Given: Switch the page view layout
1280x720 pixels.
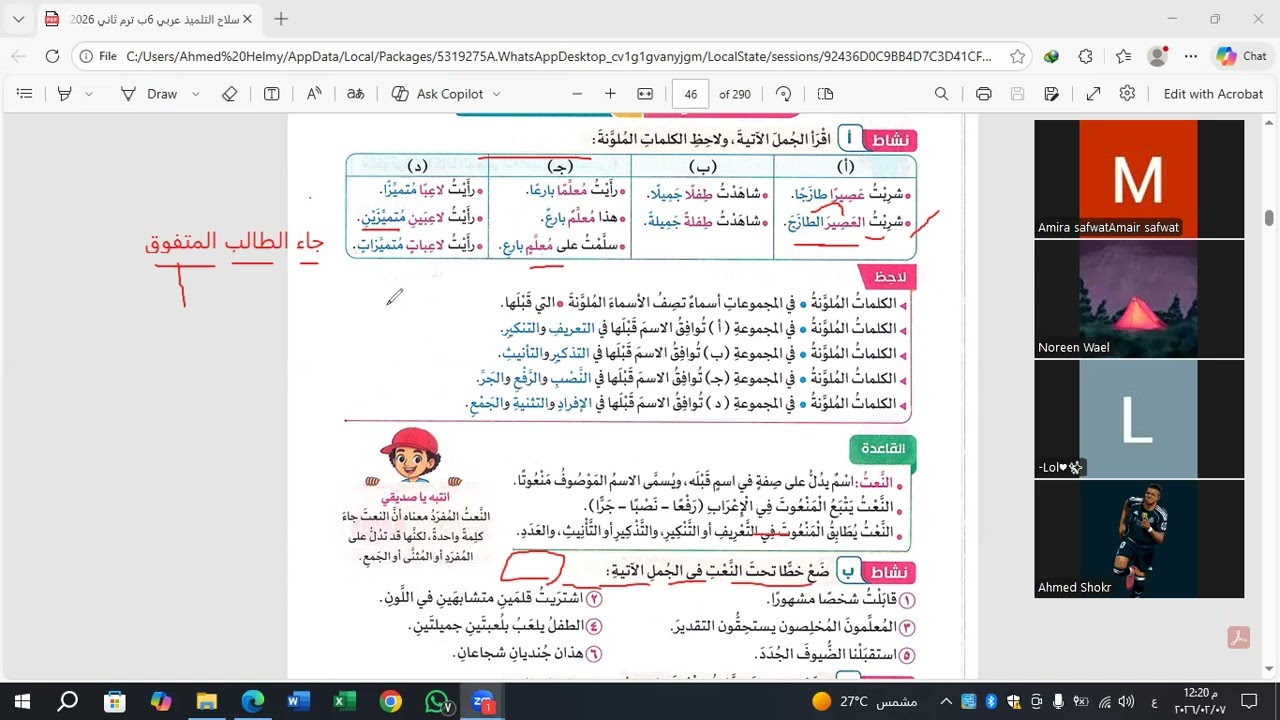Looking at the screenshot, I should tap(825, 94).
